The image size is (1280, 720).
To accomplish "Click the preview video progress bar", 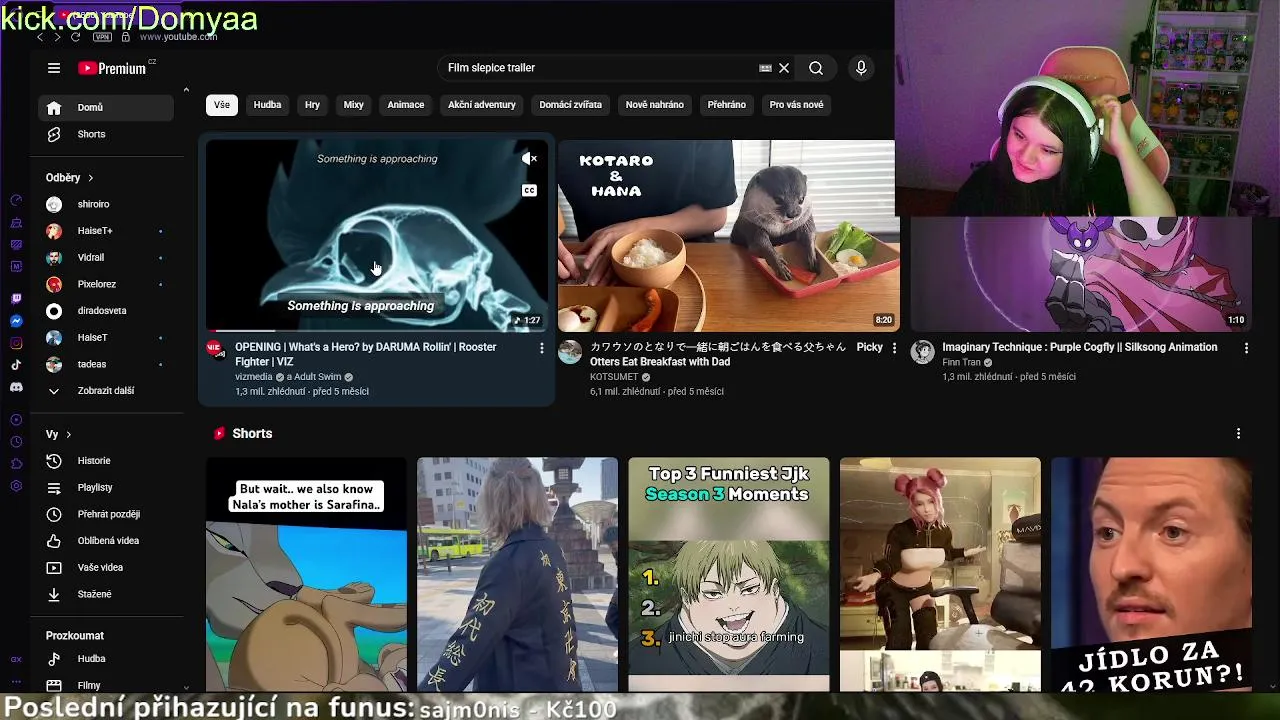I will point(377,330).
